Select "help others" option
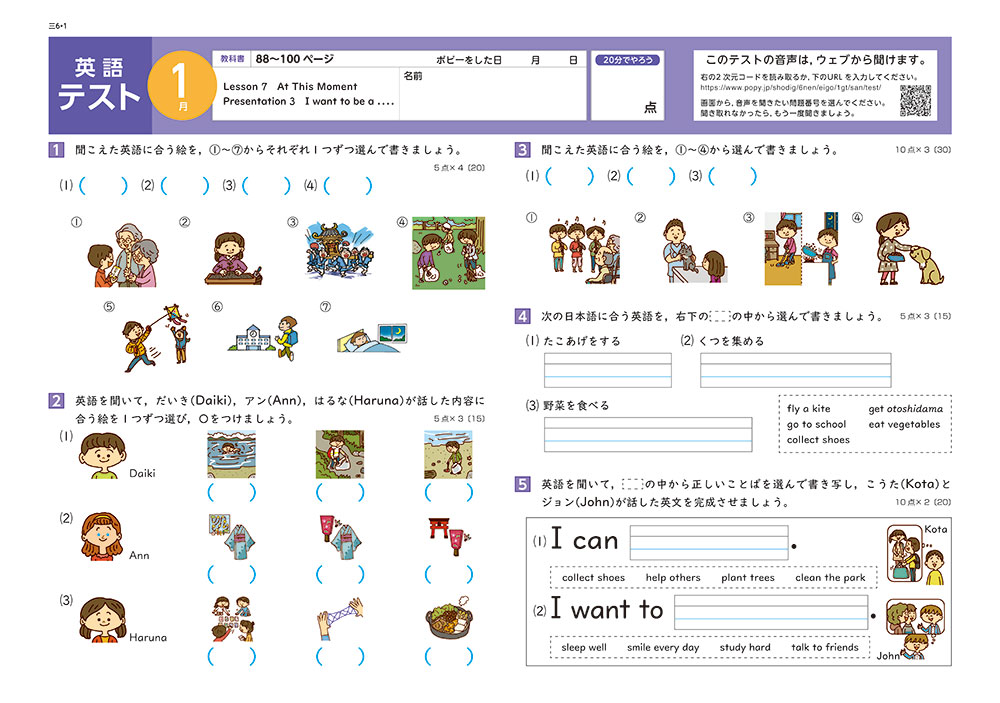 pyautogui.click(x=673, y=577)
